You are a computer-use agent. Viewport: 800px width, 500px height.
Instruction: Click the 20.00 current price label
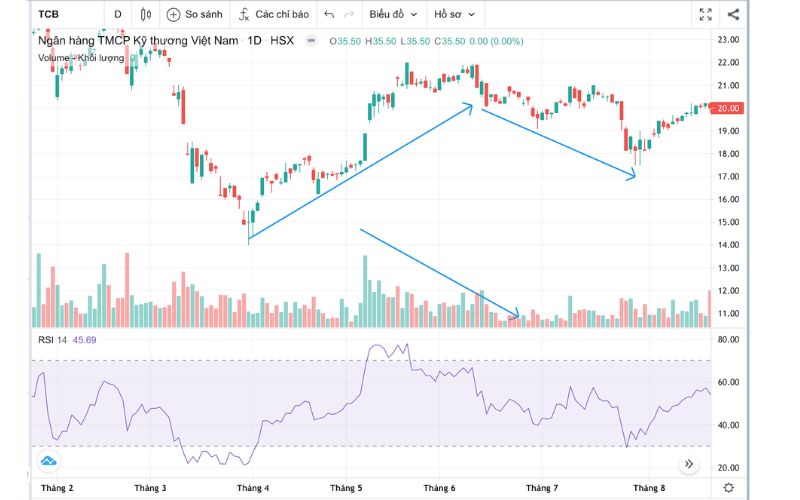pyautogui.click(x=727, y=108)
